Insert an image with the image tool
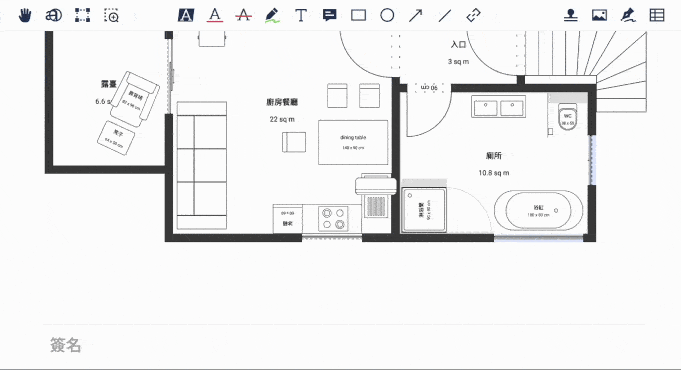681x370 pixels. 599,16
